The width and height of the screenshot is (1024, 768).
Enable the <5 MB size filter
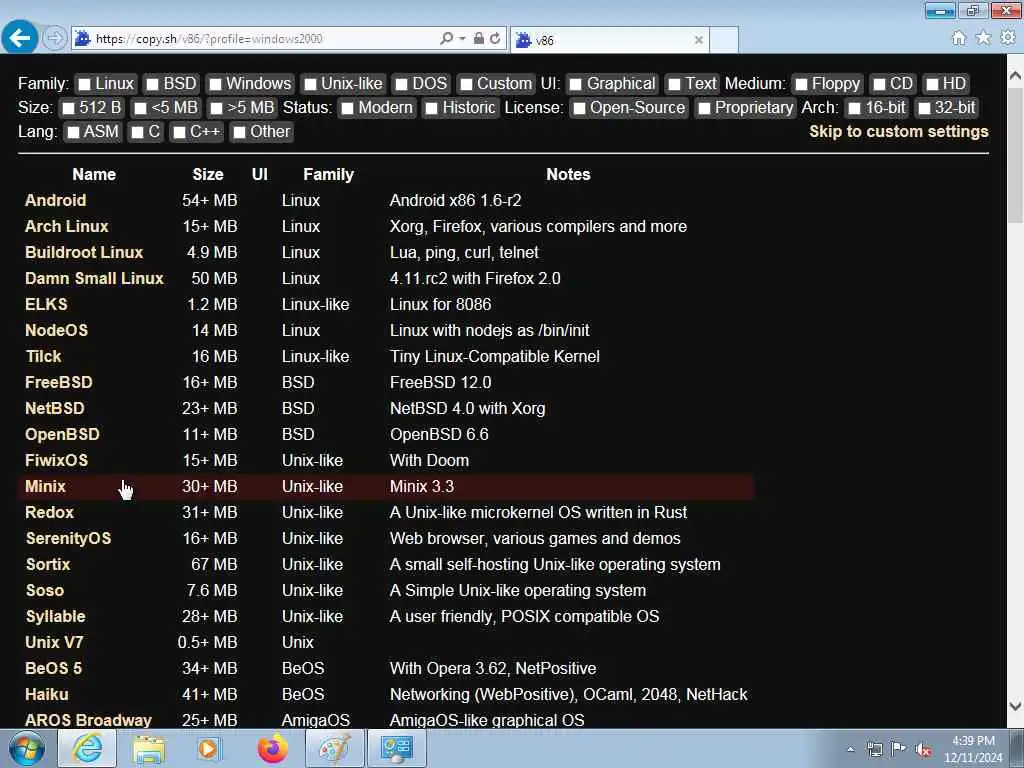tap(140, 108)
